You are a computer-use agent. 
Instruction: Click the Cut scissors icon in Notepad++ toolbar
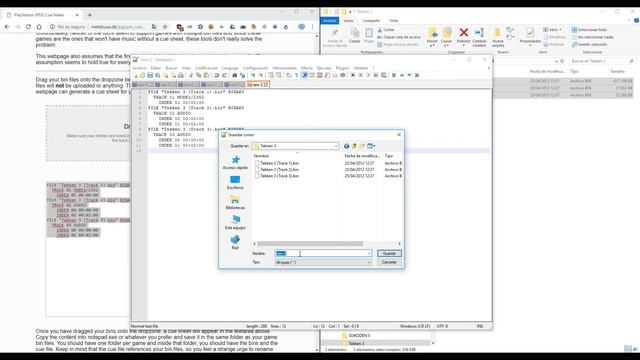(x=191, y=75)
